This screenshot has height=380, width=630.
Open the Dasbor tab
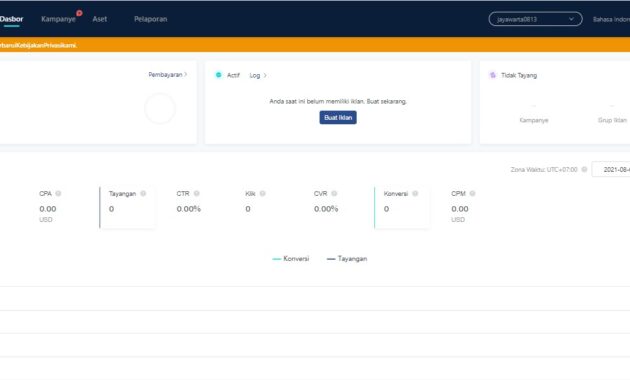(x=11, y=19)
